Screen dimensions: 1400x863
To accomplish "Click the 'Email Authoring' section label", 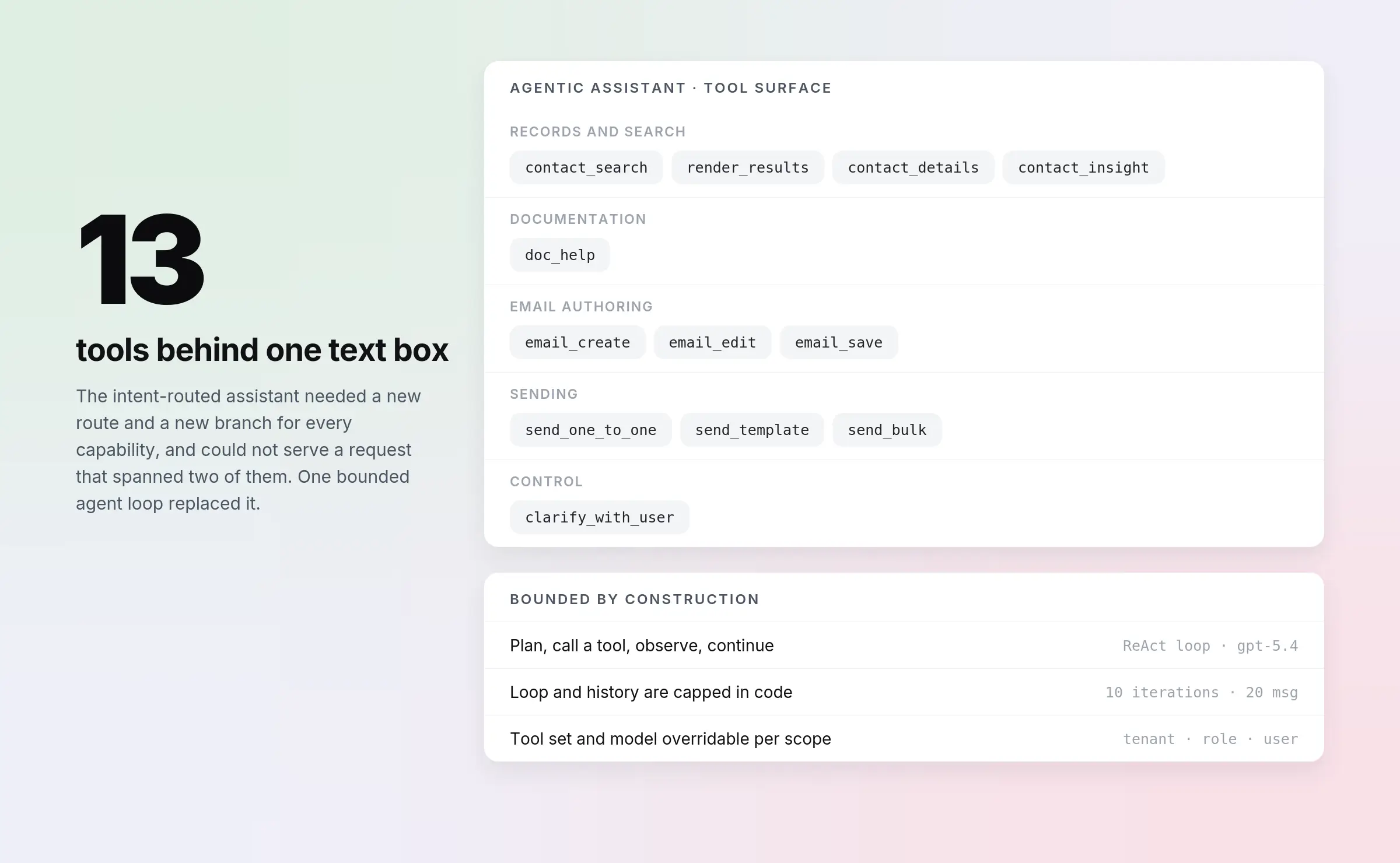I will [x=582, y=307].
